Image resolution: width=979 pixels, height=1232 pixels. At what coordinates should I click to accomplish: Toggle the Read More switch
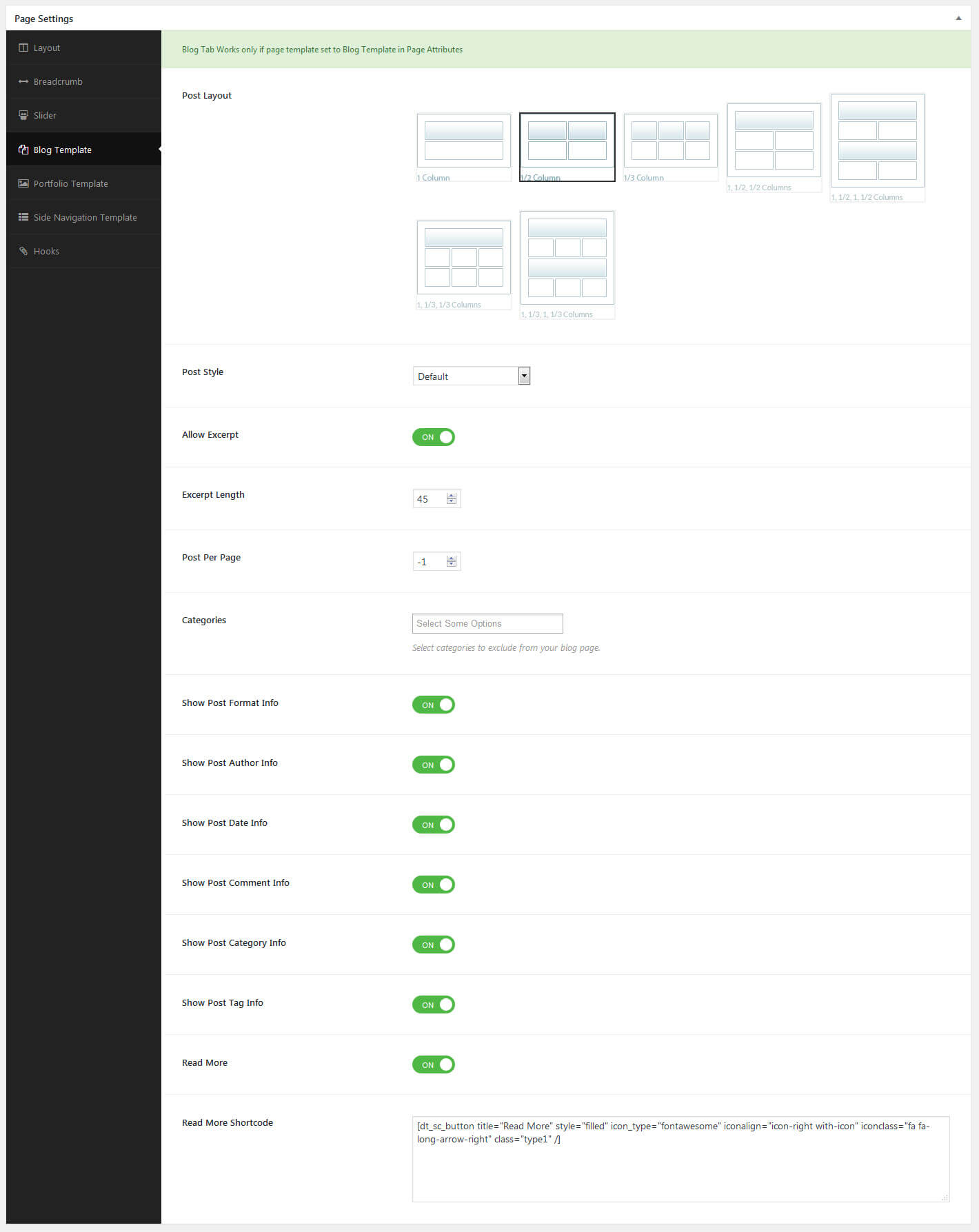[434, 1064]
